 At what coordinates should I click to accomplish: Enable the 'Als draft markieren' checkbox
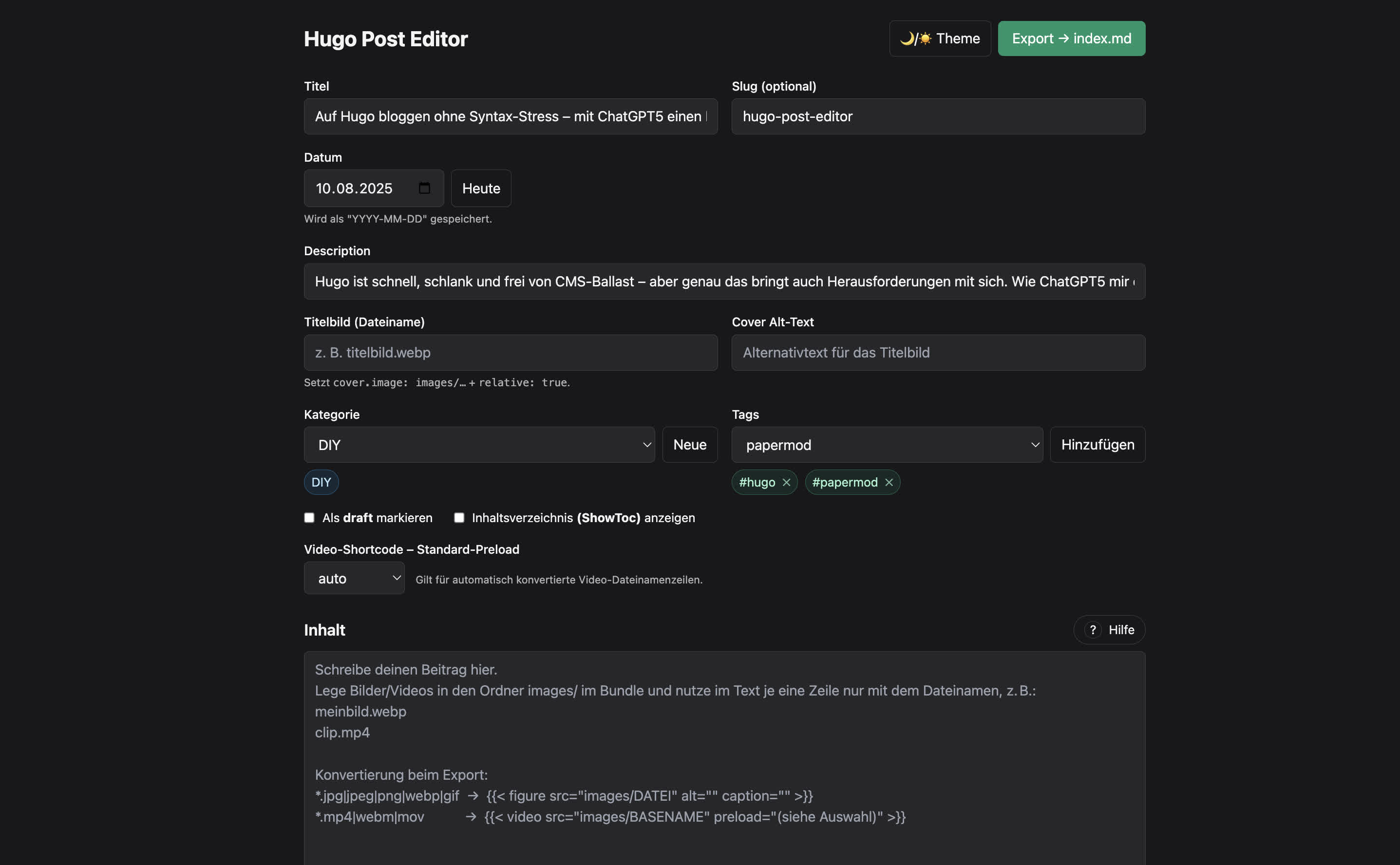[309, 518]
